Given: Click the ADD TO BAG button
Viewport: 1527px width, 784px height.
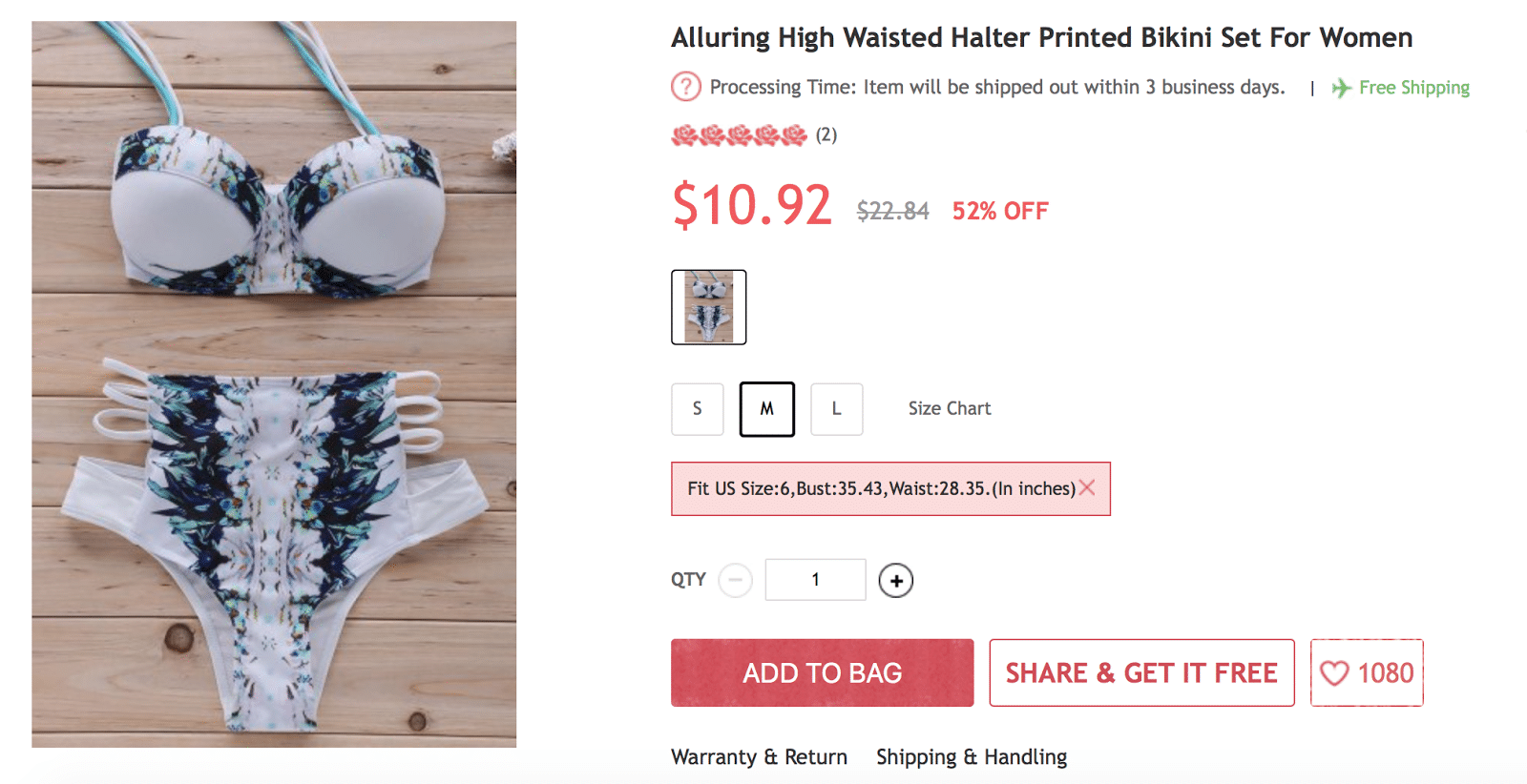Looking at the screenshot, I should tap(822, 673).
